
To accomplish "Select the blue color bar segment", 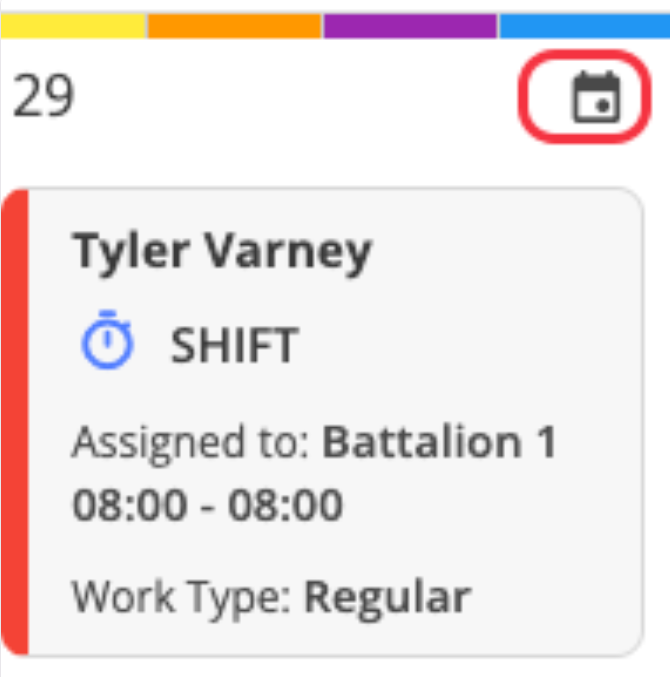I will tap(585, 26).
